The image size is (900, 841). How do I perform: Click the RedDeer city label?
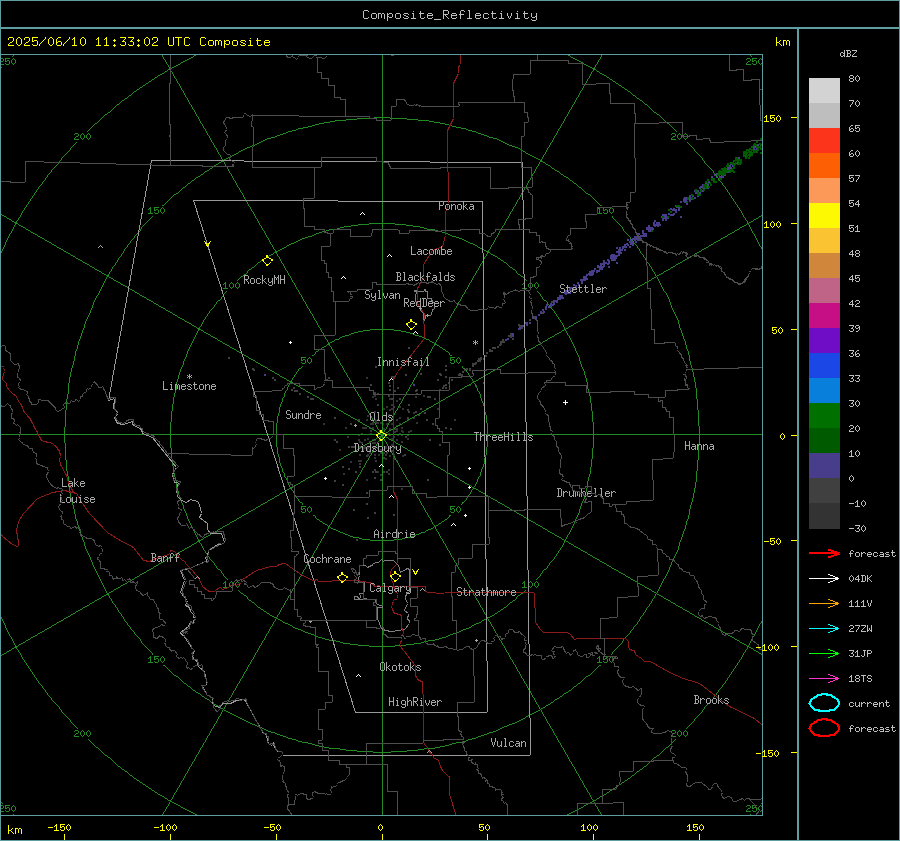(x=424, y=303)
